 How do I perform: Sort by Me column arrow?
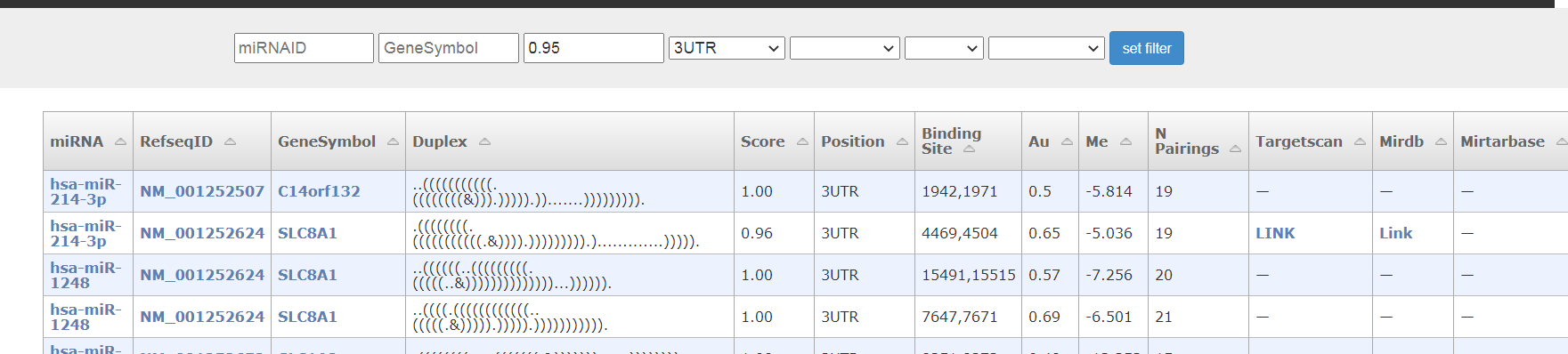[1125, 141]
